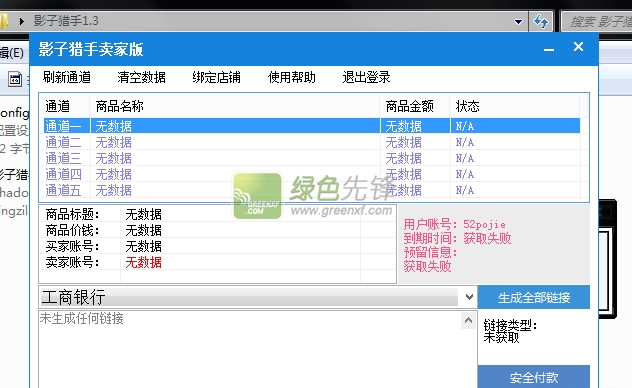
Task: Click the text area scroll up arrow
Action: [x=468, y=320]
